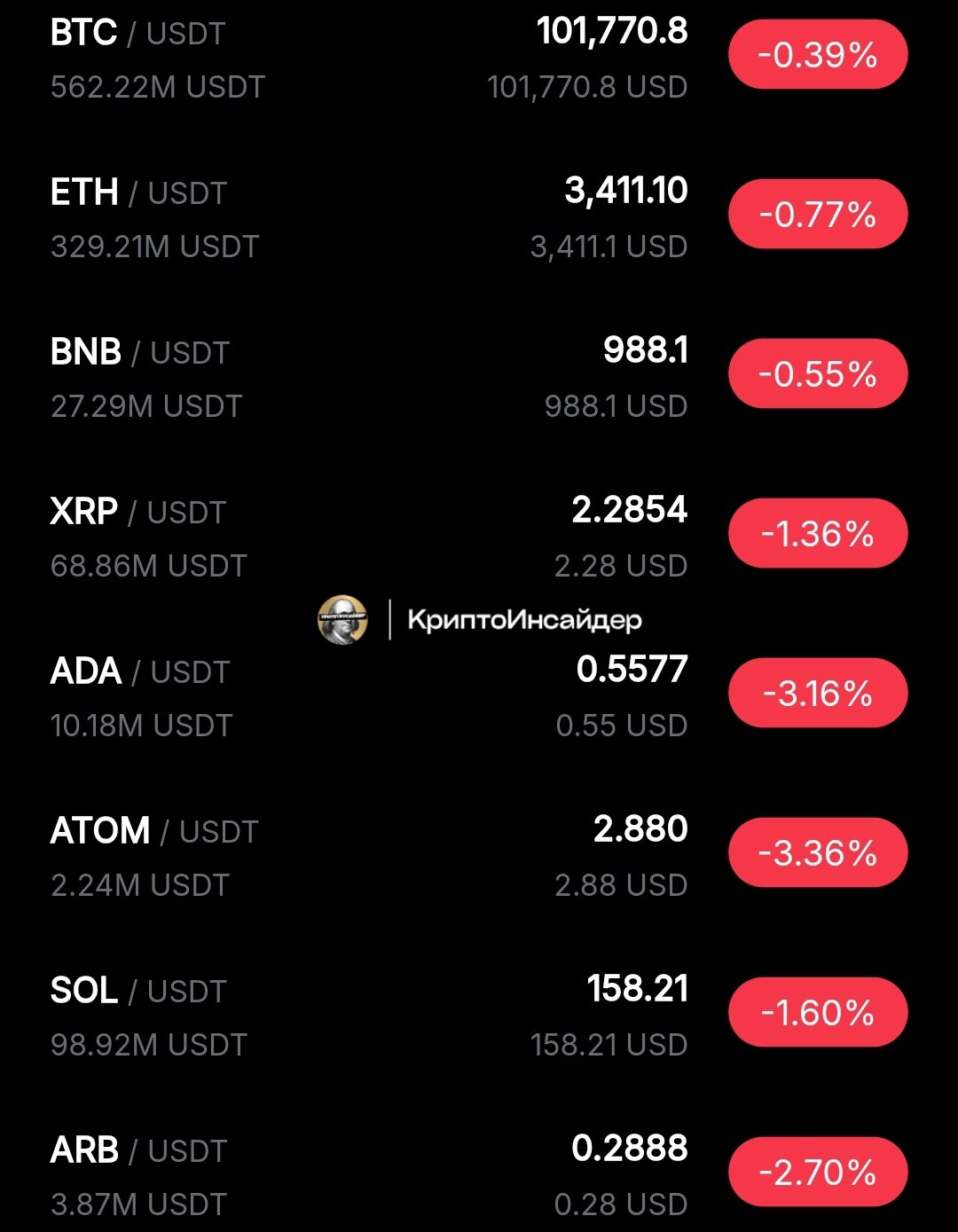The height and width of the screenshot is (1232, 958).
Task: Click the КриптоИнсайдер avatar icon
Action: [342, 619]
